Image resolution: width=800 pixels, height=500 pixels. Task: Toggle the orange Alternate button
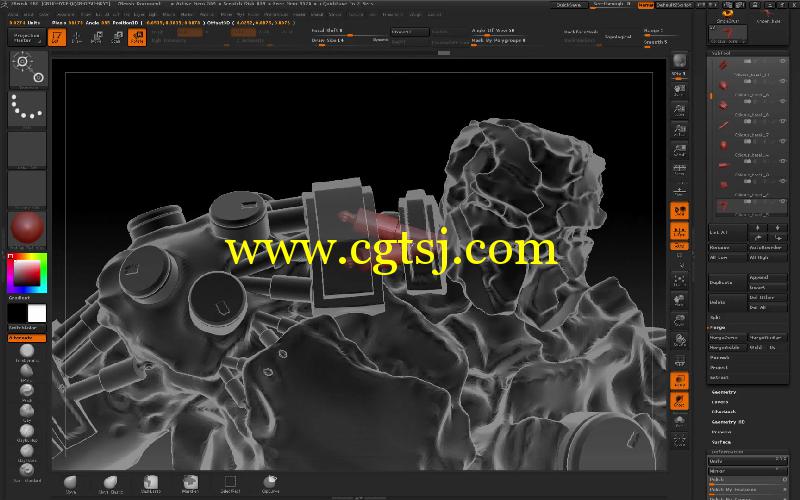tap(27, 338)
